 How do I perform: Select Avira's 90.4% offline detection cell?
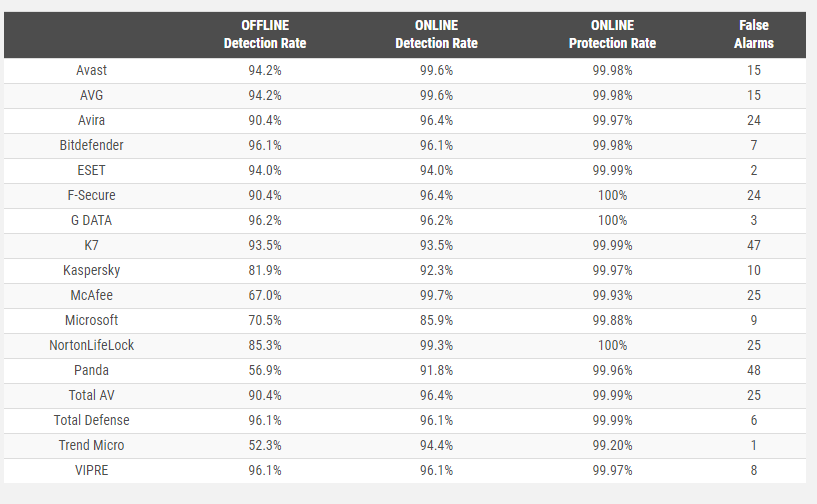(265, 121)
